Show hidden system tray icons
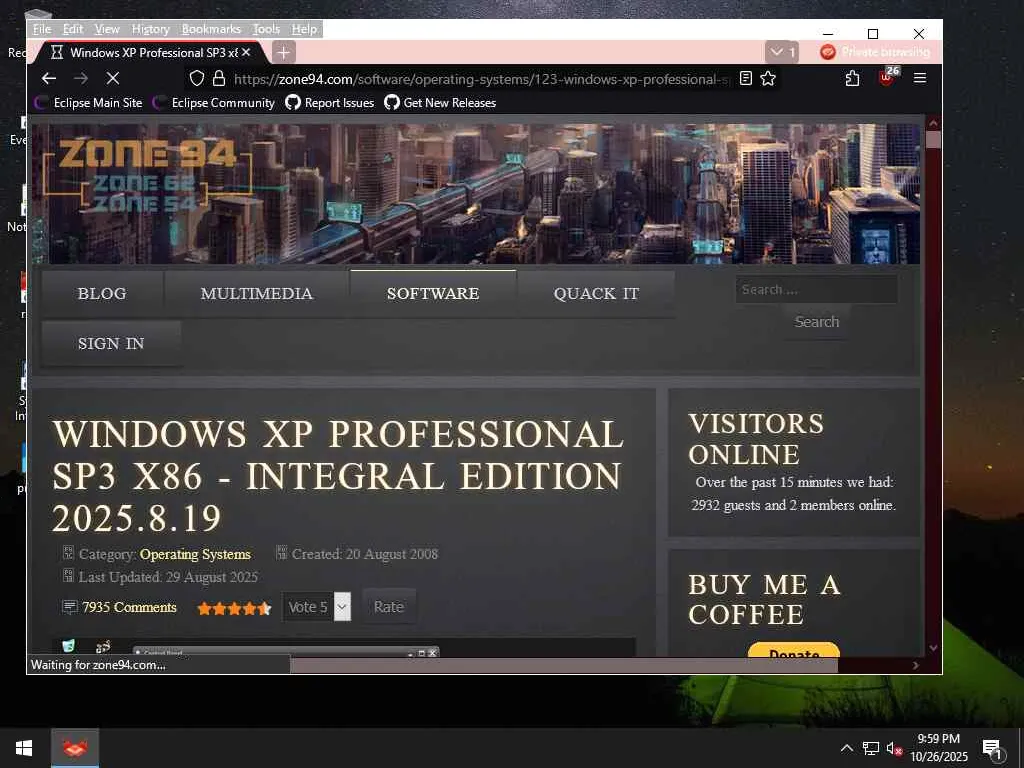Viewport: 1024px width, 768px height. [x=846, y=748]
